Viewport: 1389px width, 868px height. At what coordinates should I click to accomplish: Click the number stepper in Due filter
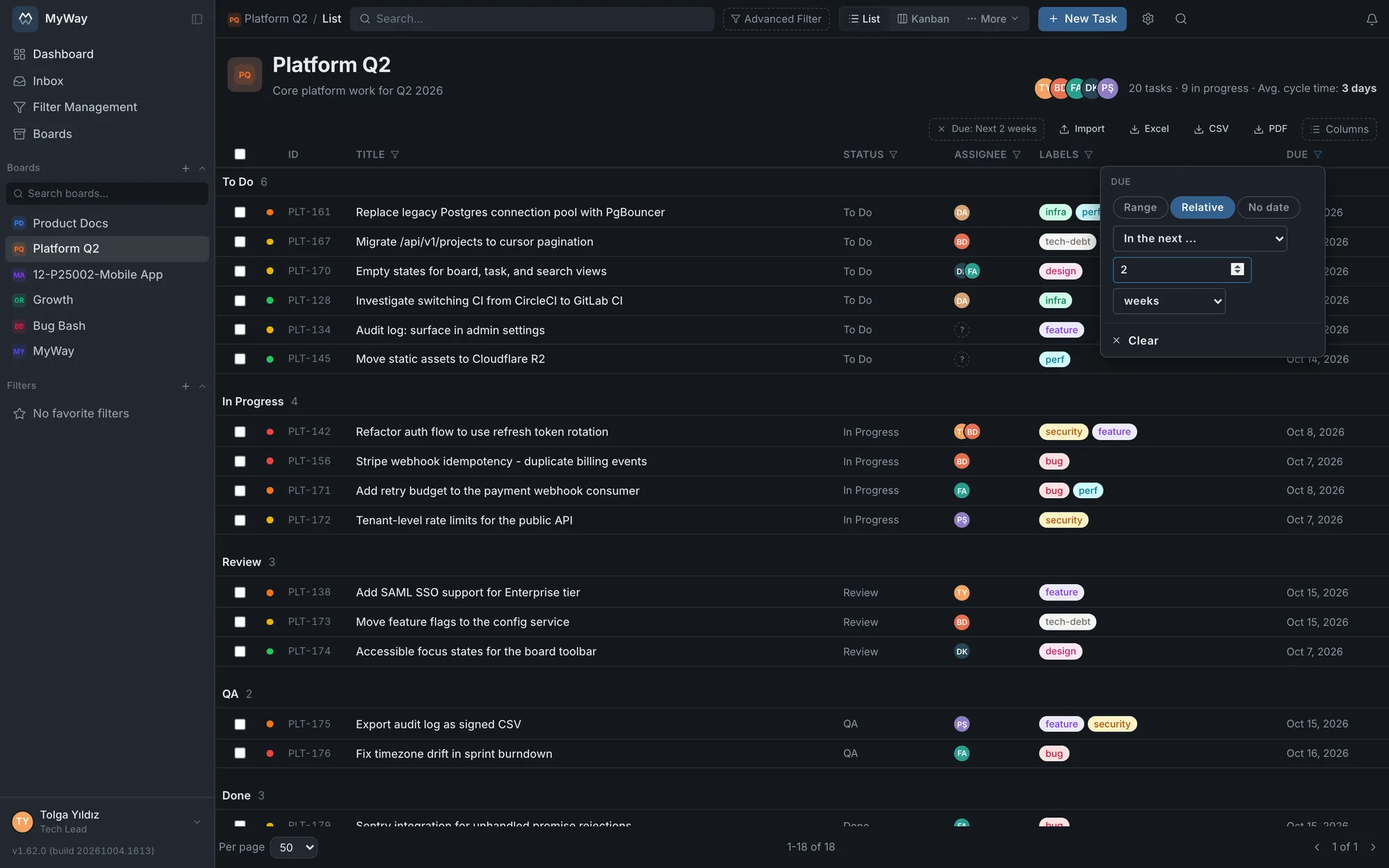(1238, 269)
